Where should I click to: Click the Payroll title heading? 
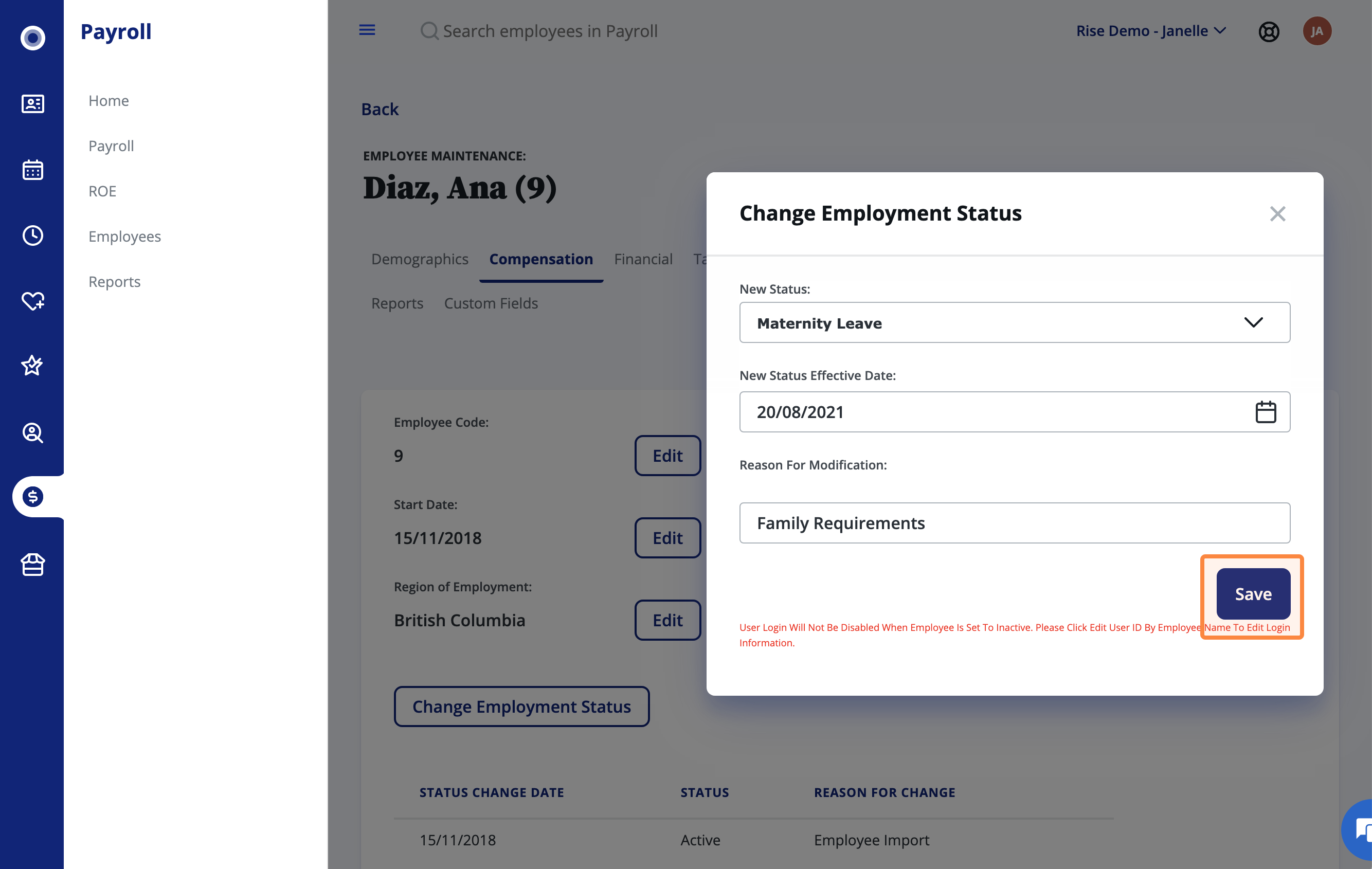(x=116, y=31)
